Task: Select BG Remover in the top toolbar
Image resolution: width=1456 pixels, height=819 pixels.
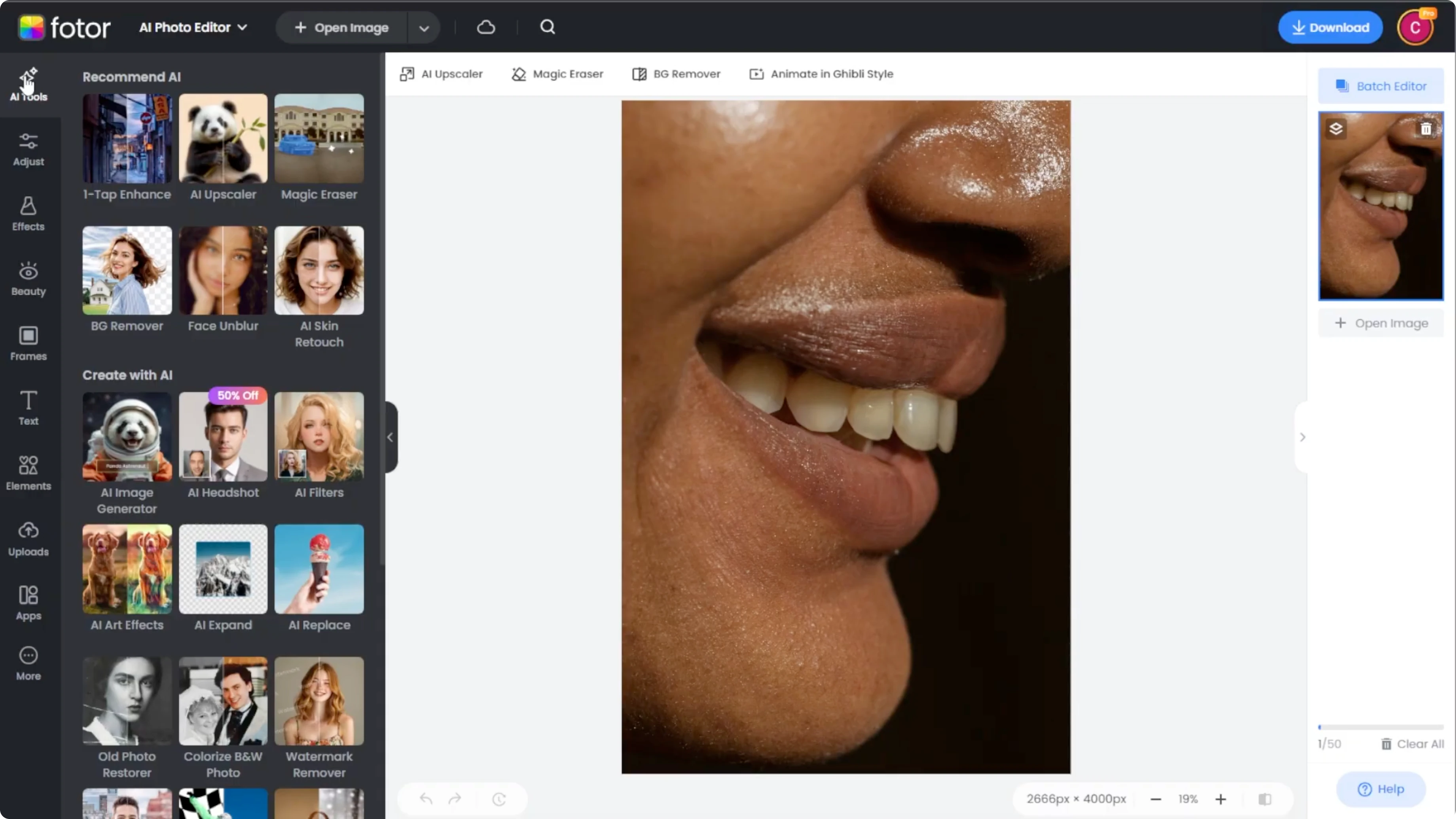Action: click(x=676, y=74)
